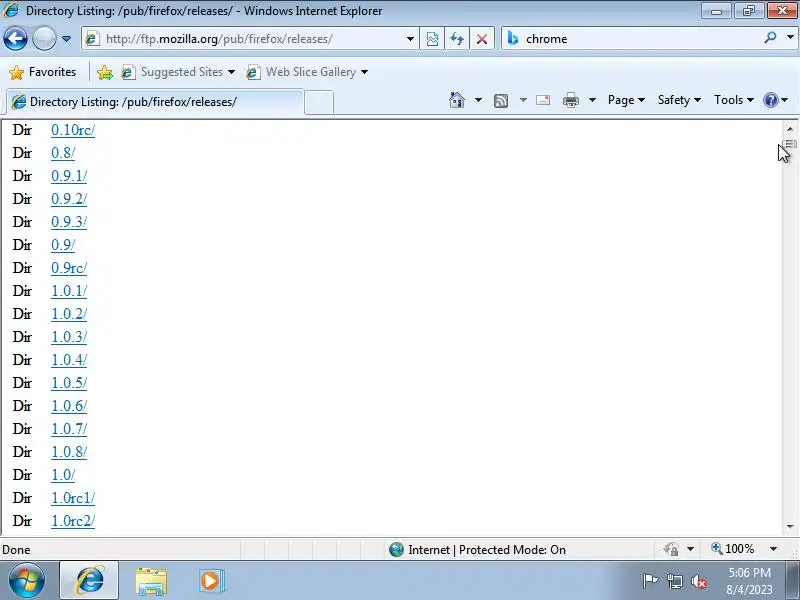Click the Home icon in command bar

pos(457,100)
